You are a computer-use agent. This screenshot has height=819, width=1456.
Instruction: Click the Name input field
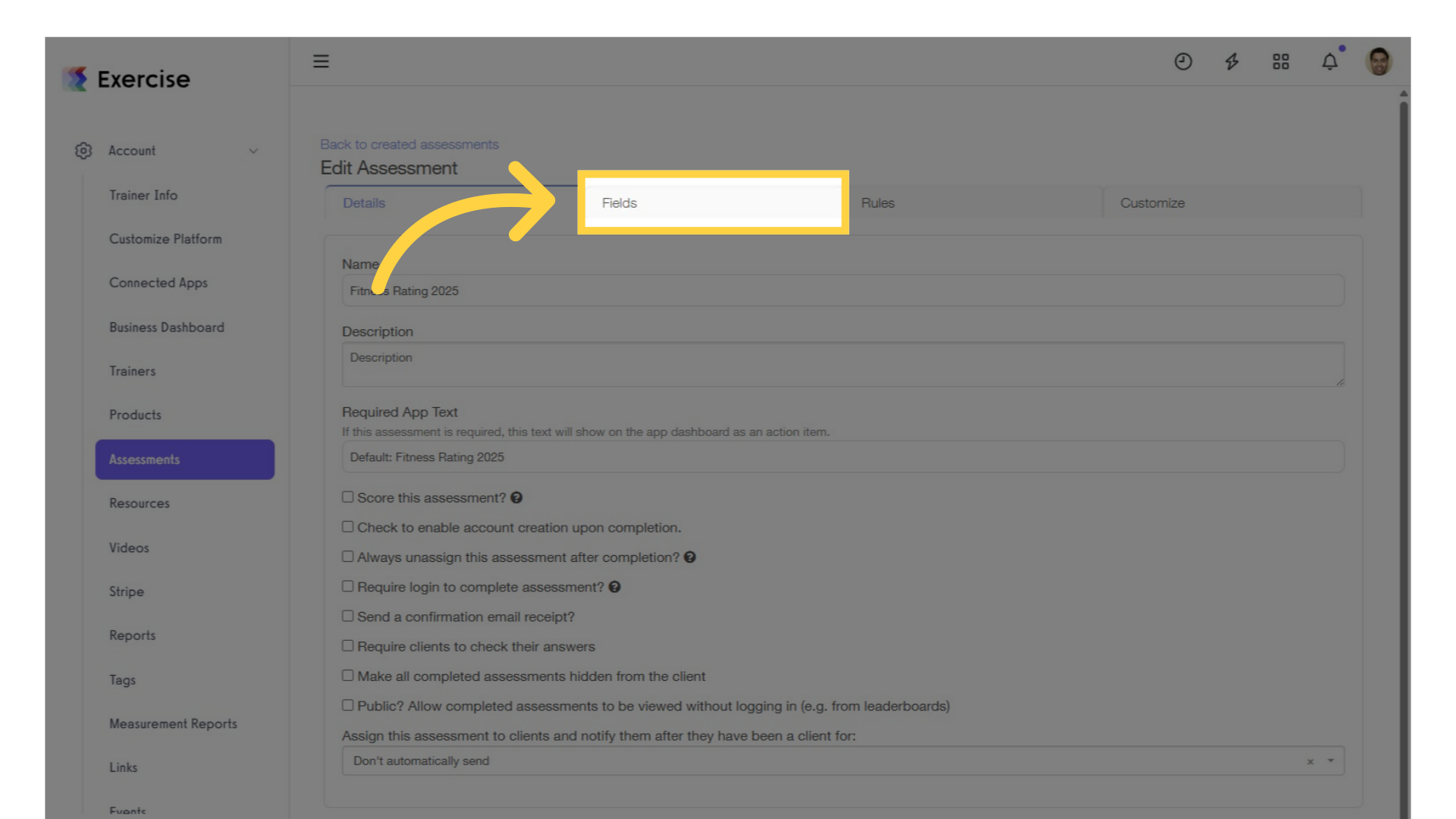(x=843, y=291)
